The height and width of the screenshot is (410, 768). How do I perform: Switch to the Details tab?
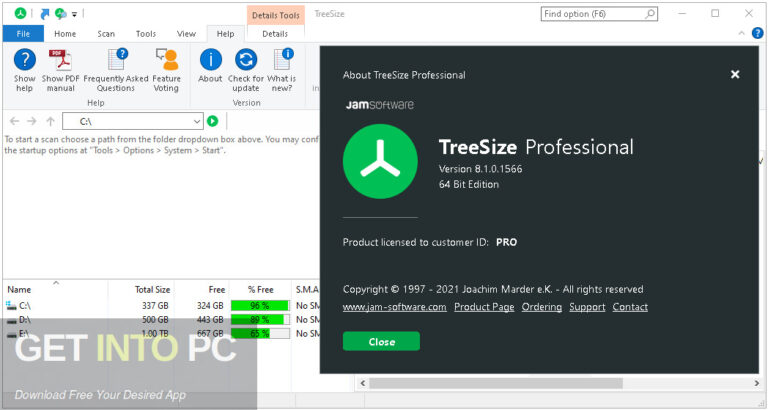275,34
